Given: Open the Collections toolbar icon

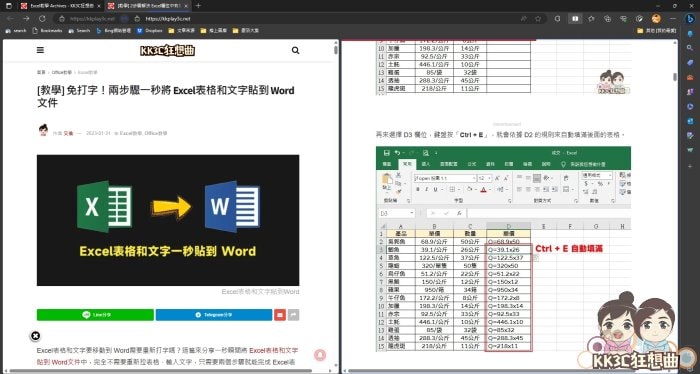Looking at the screenshot, I should point(607,19).
